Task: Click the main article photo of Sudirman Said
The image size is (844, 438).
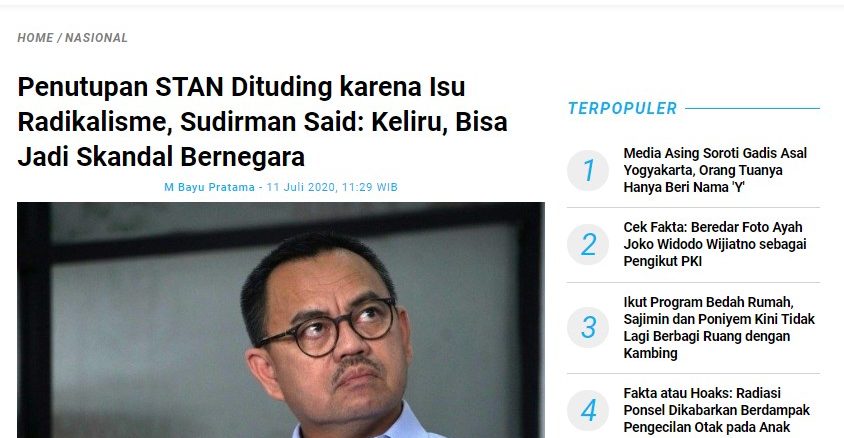Action: coord(281,320)
